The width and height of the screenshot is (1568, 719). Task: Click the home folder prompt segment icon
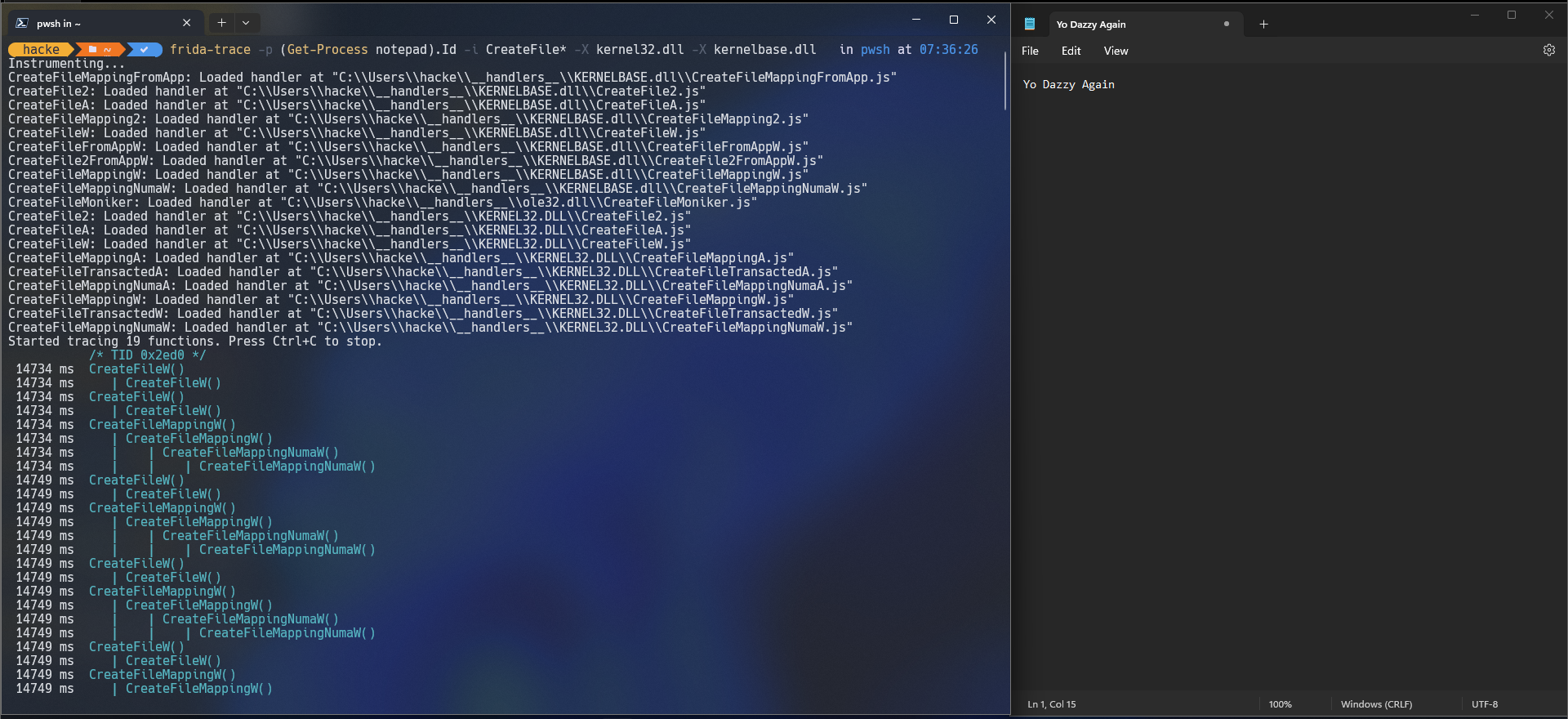(x=93, y=50)
